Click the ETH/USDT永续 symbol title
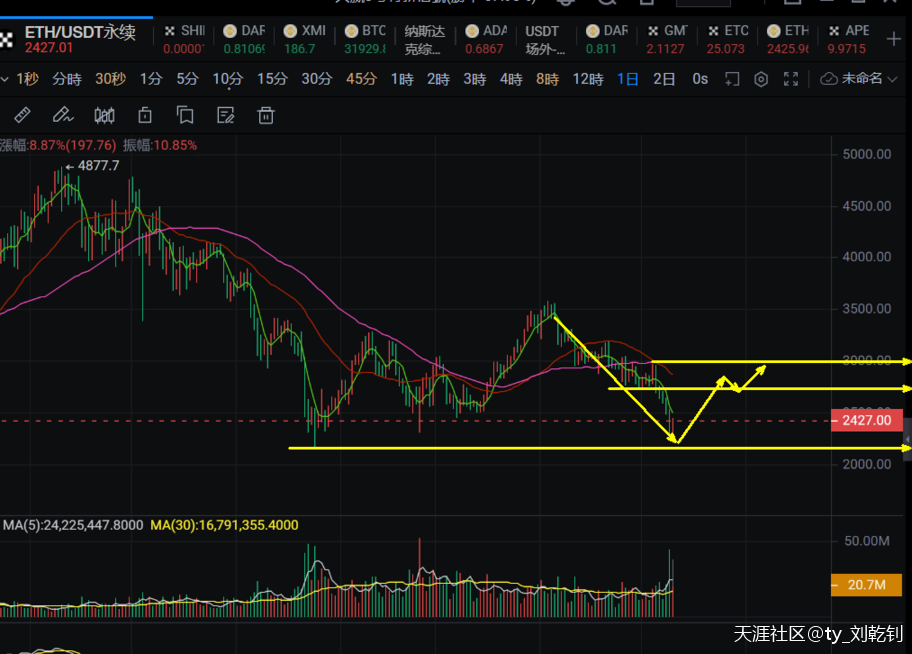Image resolution: width=912 pixels, height=654 pixels. [x=78, y=31]
